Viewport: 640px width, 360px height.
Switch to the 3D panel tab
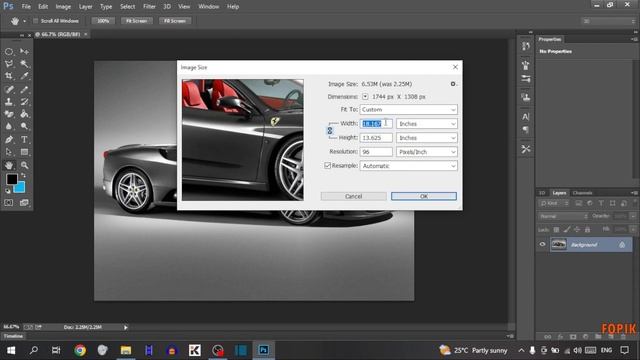coord(542,193)
